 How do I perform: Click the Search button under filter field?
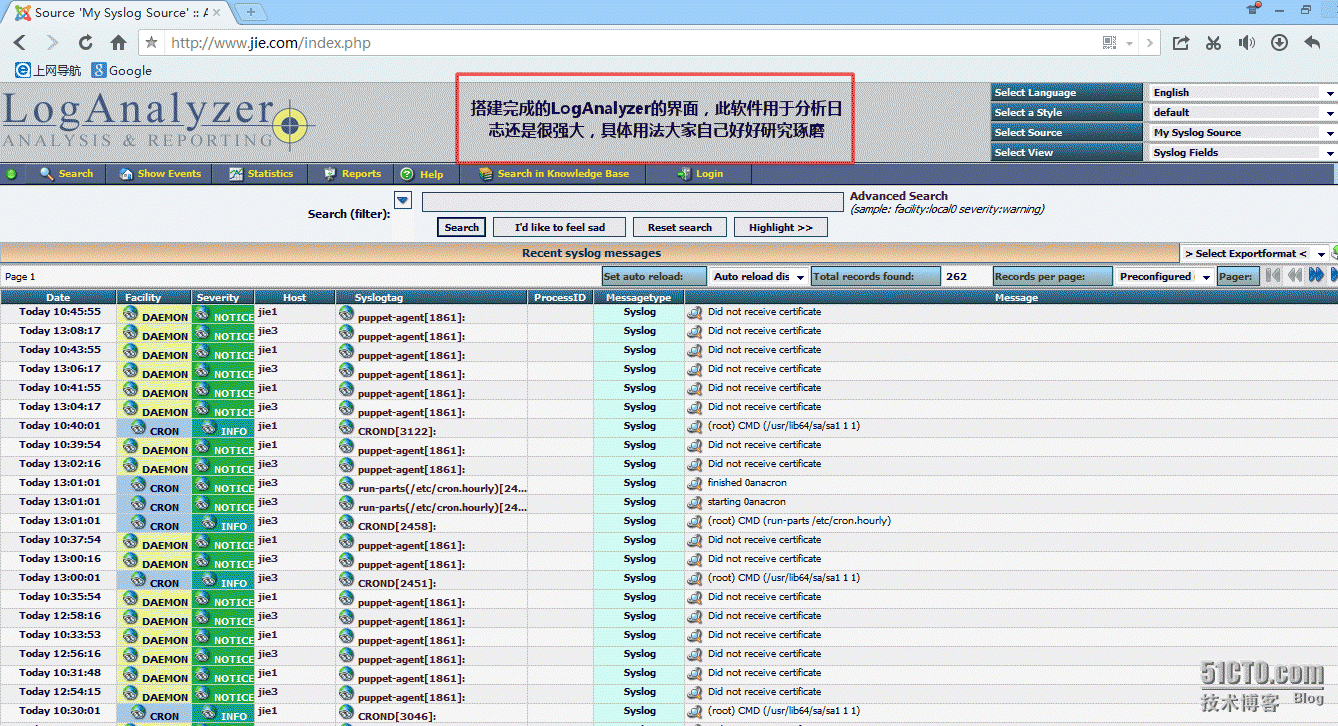coord(462,227)
